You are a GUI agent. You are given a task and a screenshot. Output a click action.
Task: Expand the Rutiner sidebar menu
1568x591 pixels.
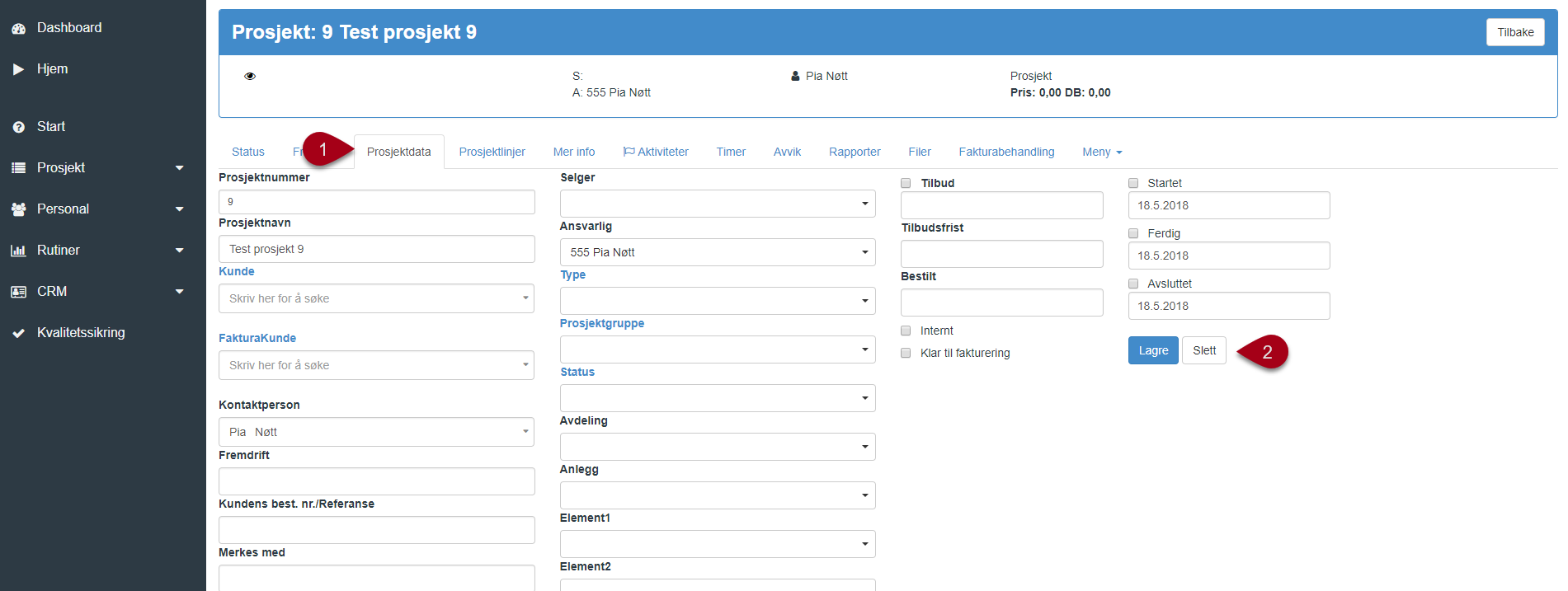179,251
